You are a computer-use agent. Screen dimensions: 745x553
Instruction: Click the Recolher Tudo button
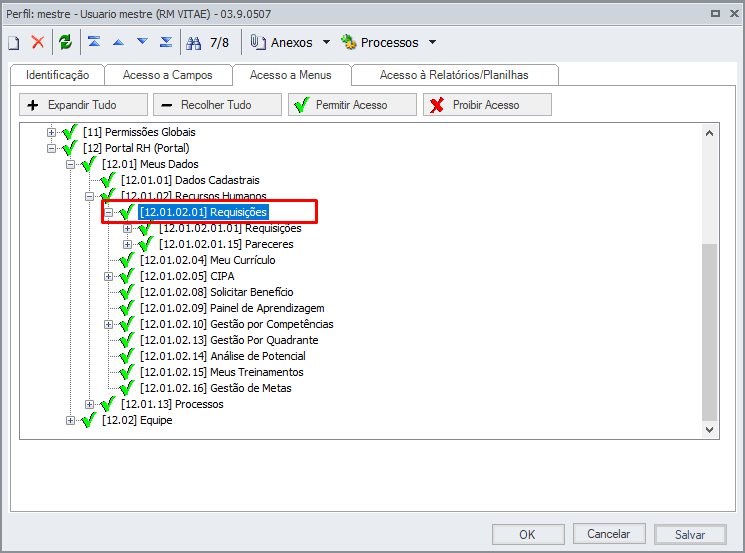[x=217, y=105]
